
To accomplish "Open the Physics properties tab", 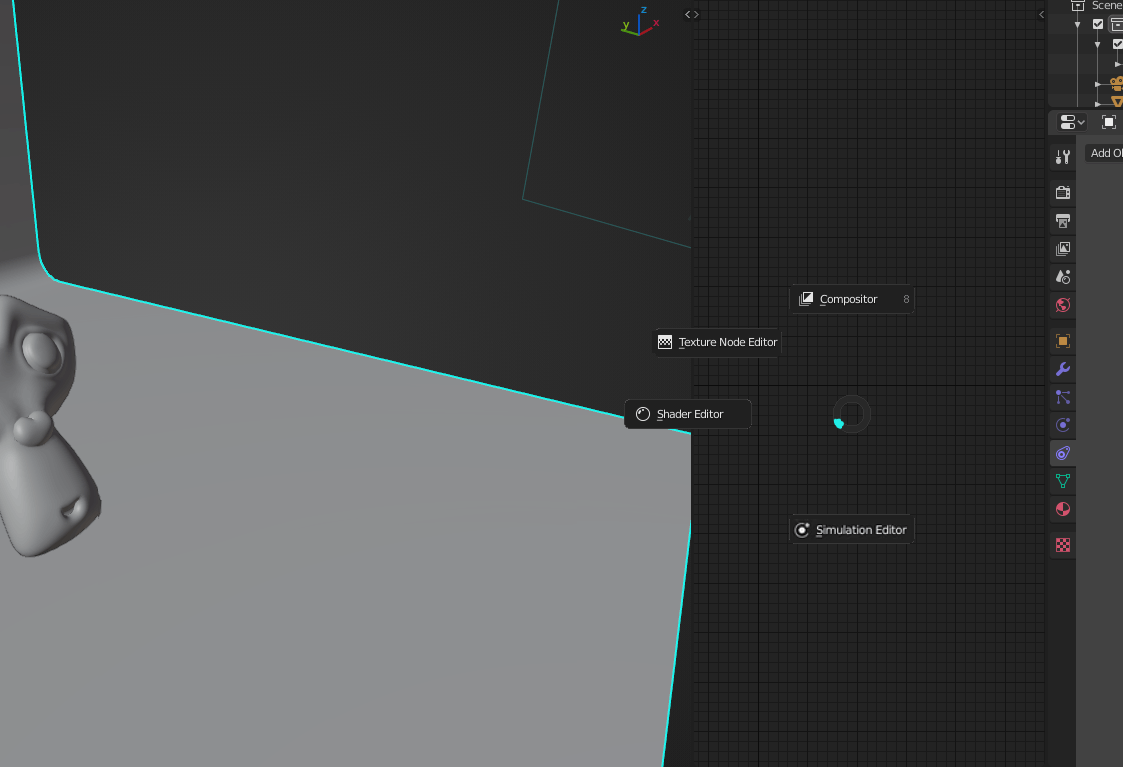I will tap(1063, 425).
